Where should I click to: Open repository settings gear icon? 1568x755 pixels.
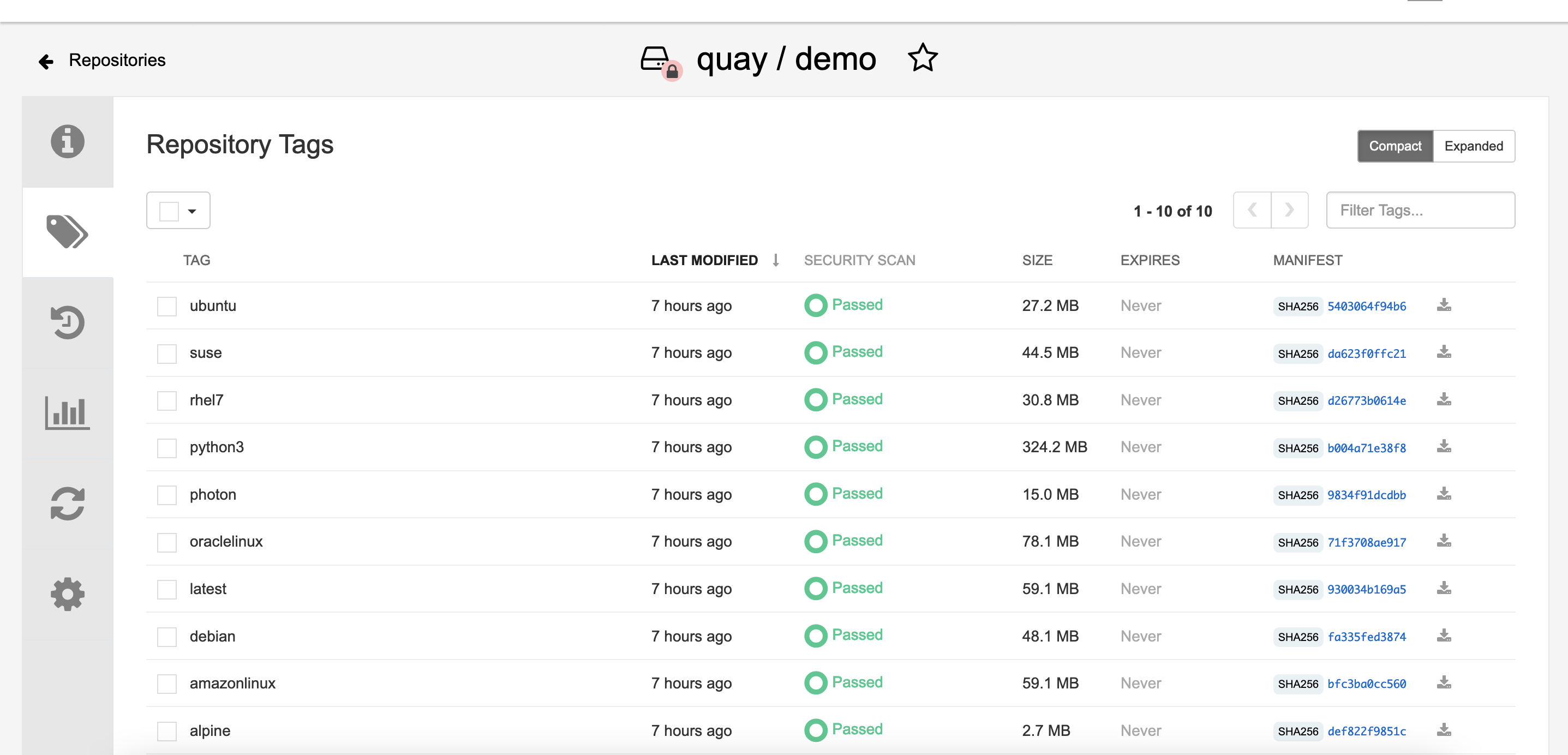tap(67, 594)
